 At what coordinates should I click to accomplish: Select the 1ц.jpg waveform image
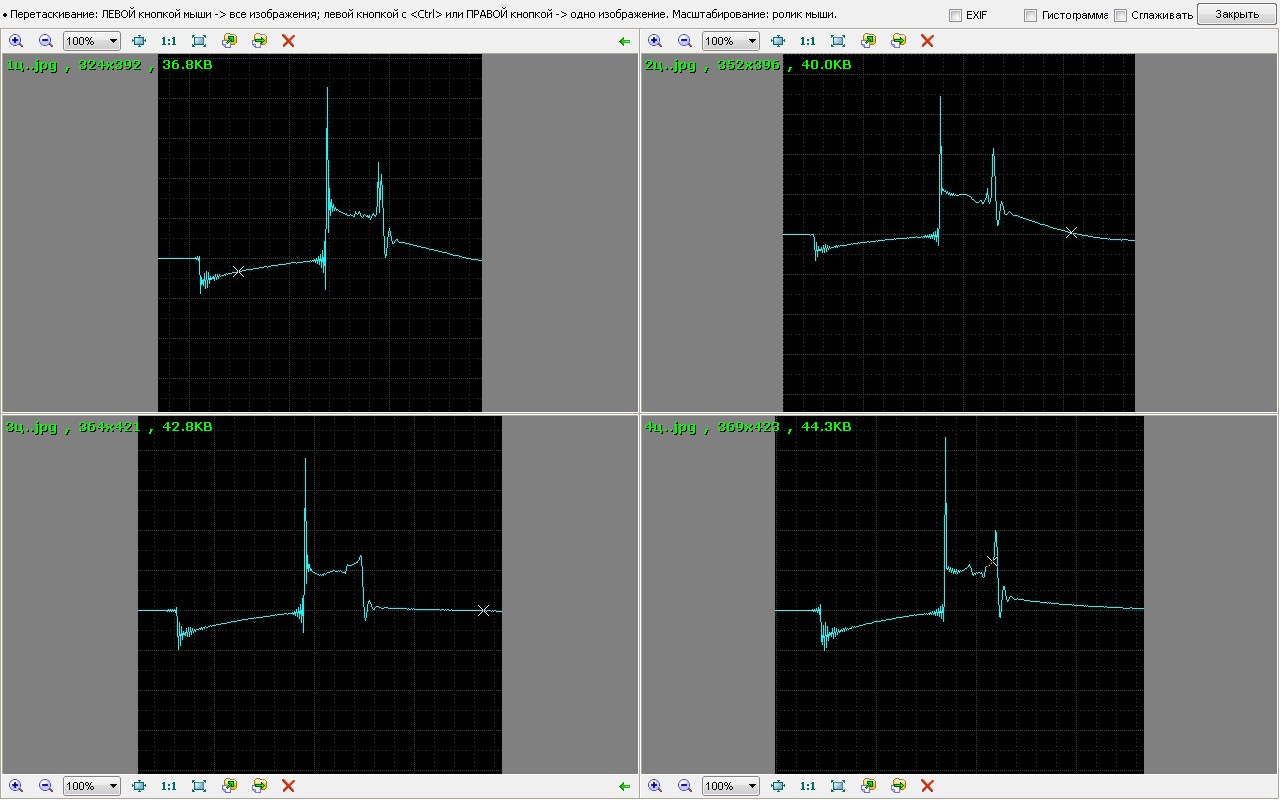320,233
